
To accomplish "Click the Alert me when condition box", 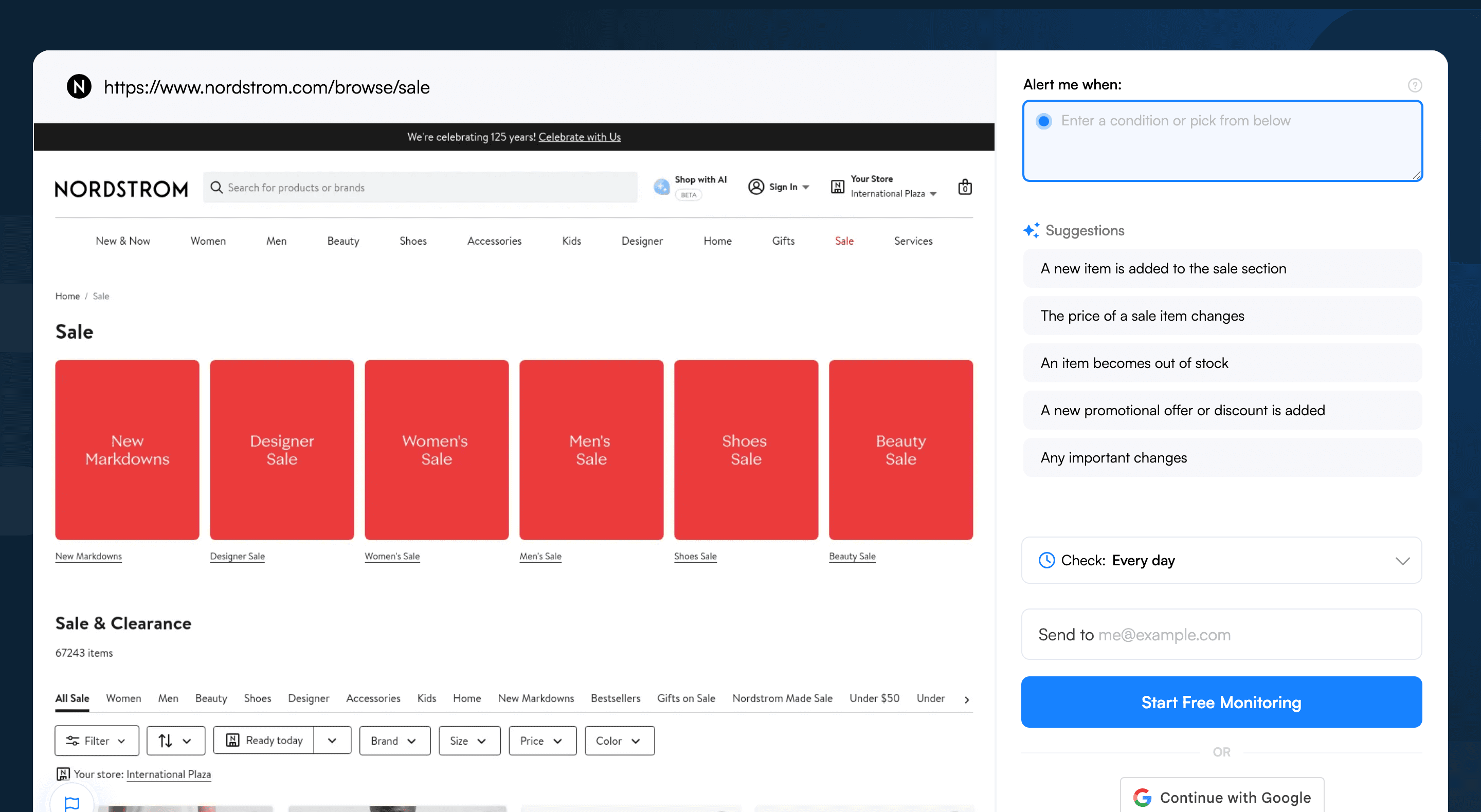I will click(1222, 141).
